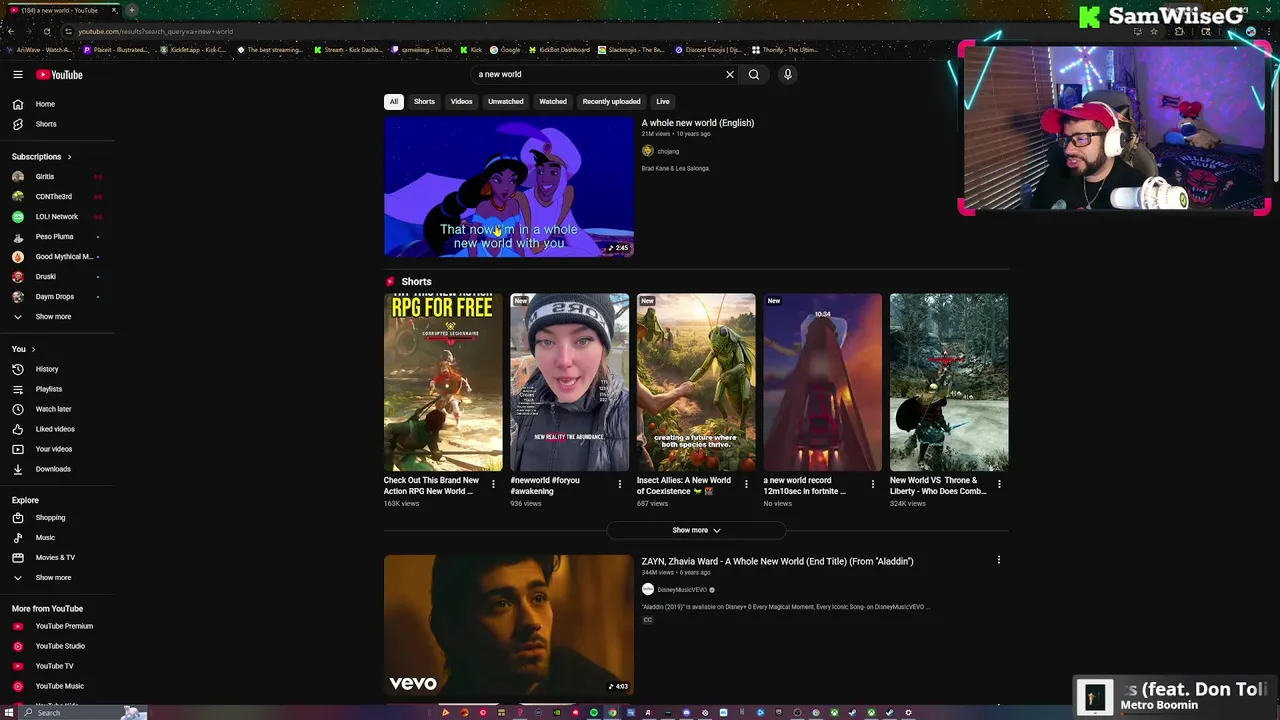The height and width of the screenshot is (720, 1280).
Task: Select the Live filter chip
Action: point(662,101)
